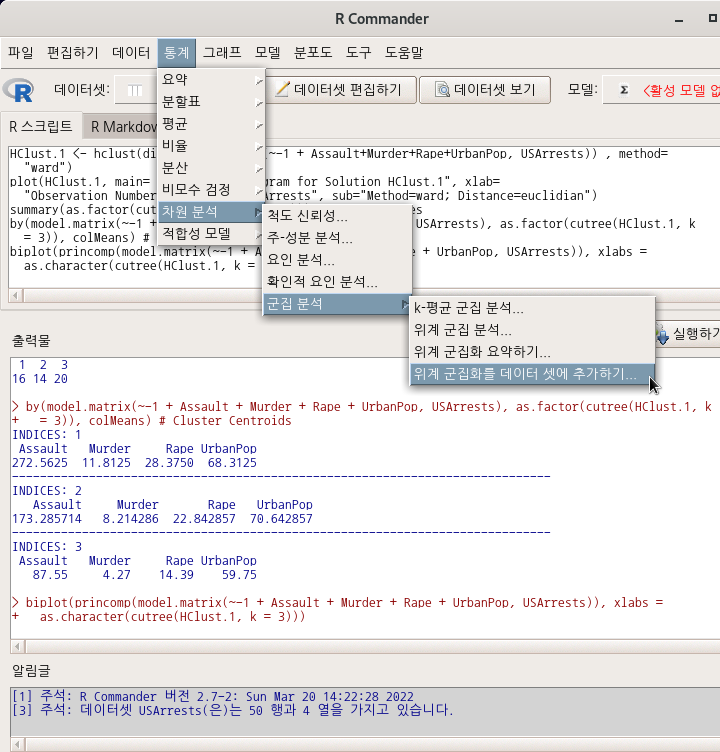
Task: Choose 확인적 요인 분석... menu entry
Action: pyautogui.click(x=337, y=282)
